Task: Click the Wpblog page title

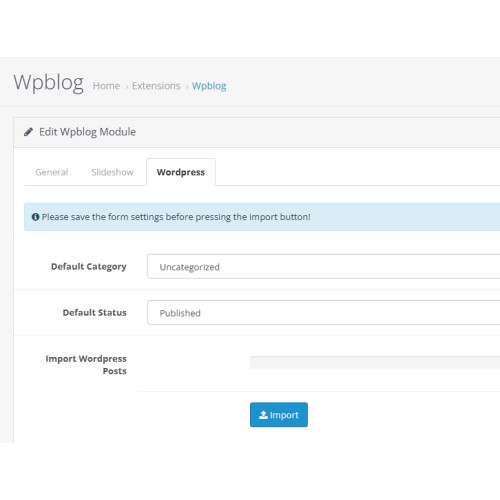Action: pyautogui.click(x=49, y=83)
